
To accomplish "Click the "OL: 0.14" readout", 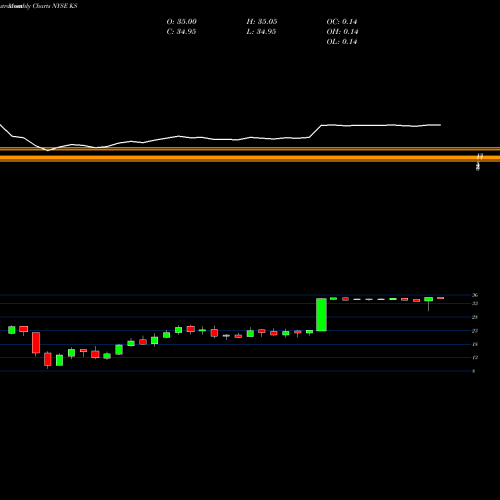I will coord(342,42).
